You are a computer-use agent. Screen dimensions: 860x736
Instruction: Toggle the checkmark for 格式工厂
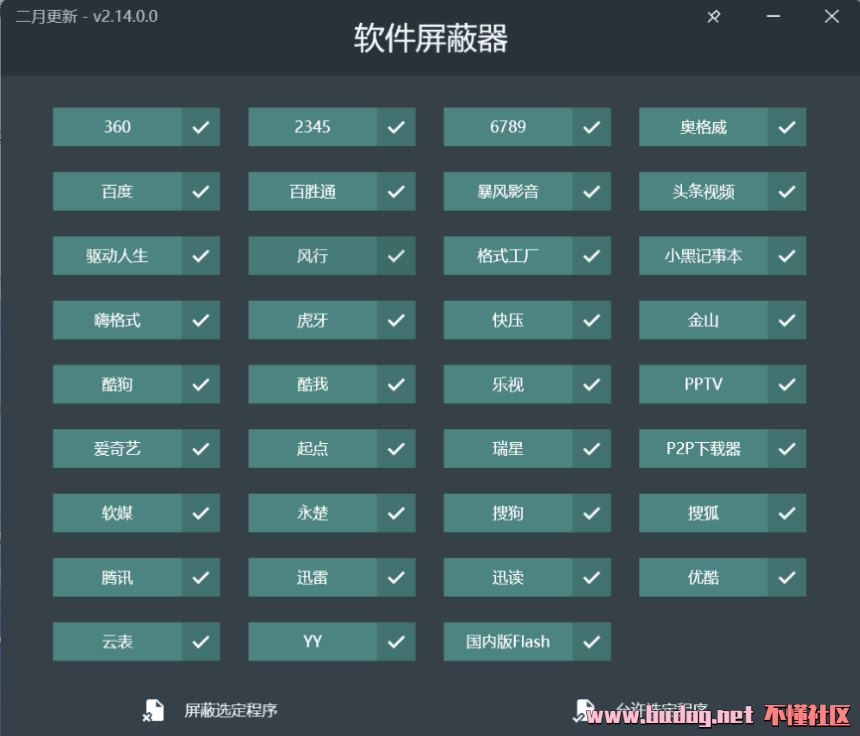click(x=591, y=256)
